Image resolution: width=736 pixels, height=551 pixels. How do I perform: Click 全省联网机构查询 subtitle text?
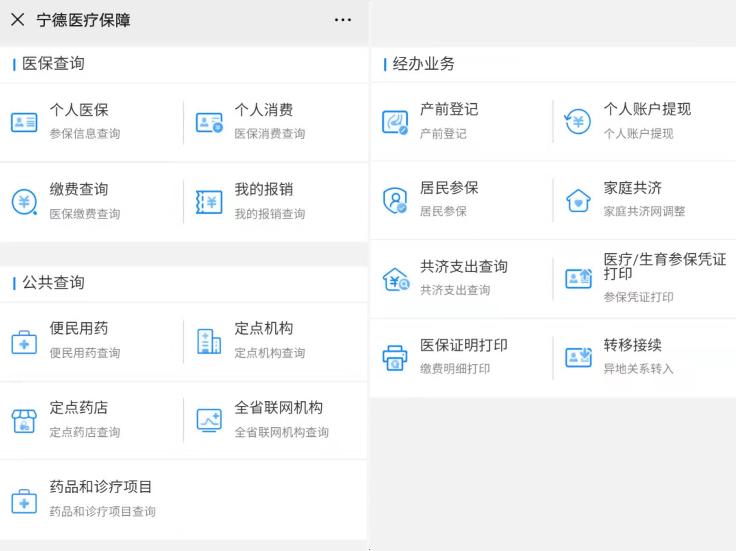(282, 432)
